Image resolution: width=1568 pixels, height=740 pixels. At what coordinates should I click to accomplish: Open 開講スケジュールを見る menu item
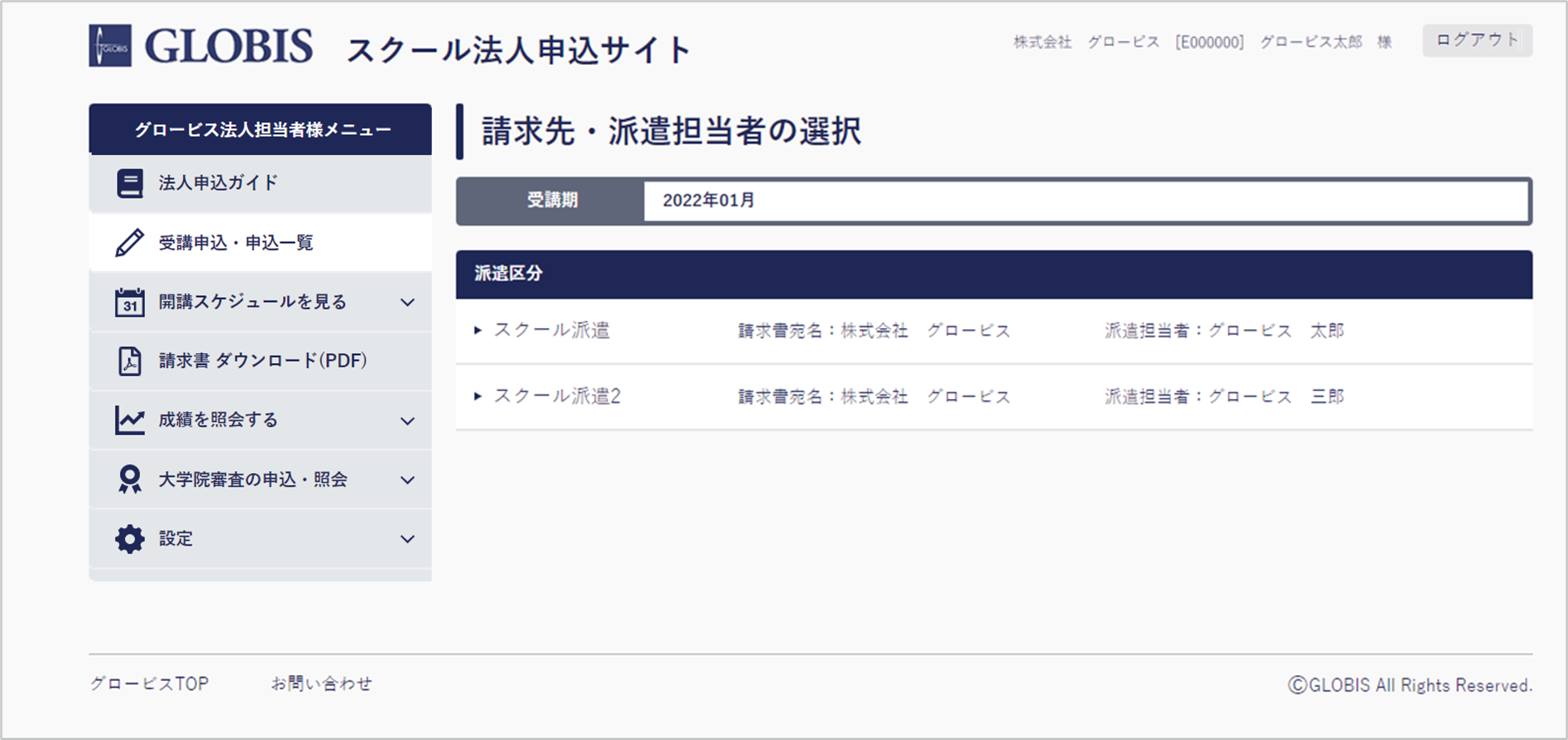pos(261,302)
